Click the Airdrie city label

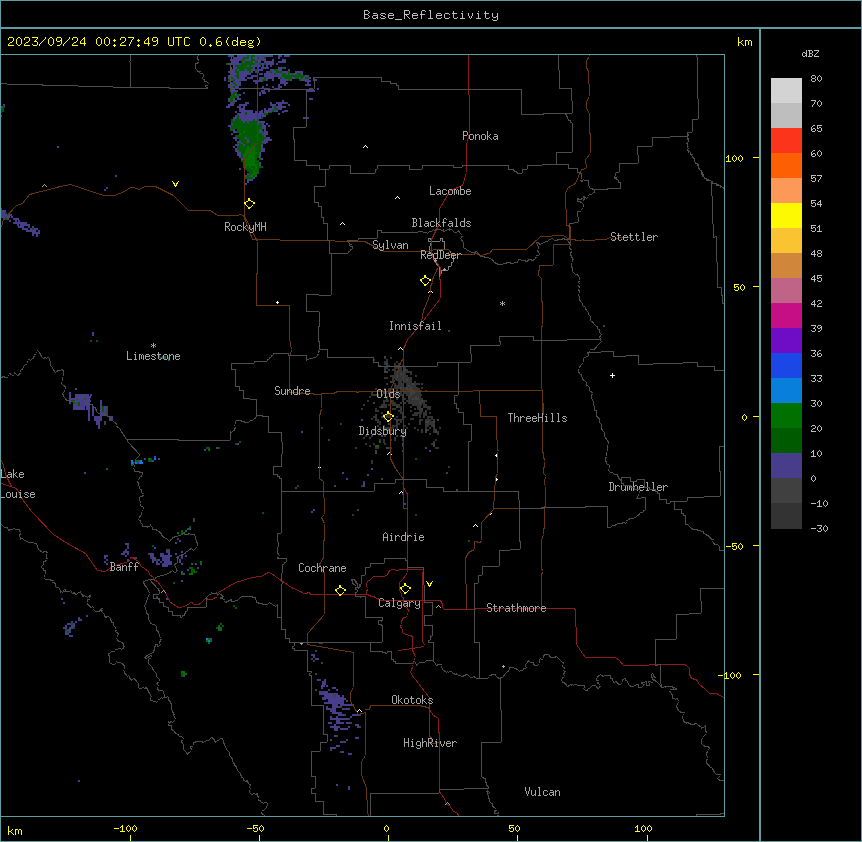(x=403, y=537)
